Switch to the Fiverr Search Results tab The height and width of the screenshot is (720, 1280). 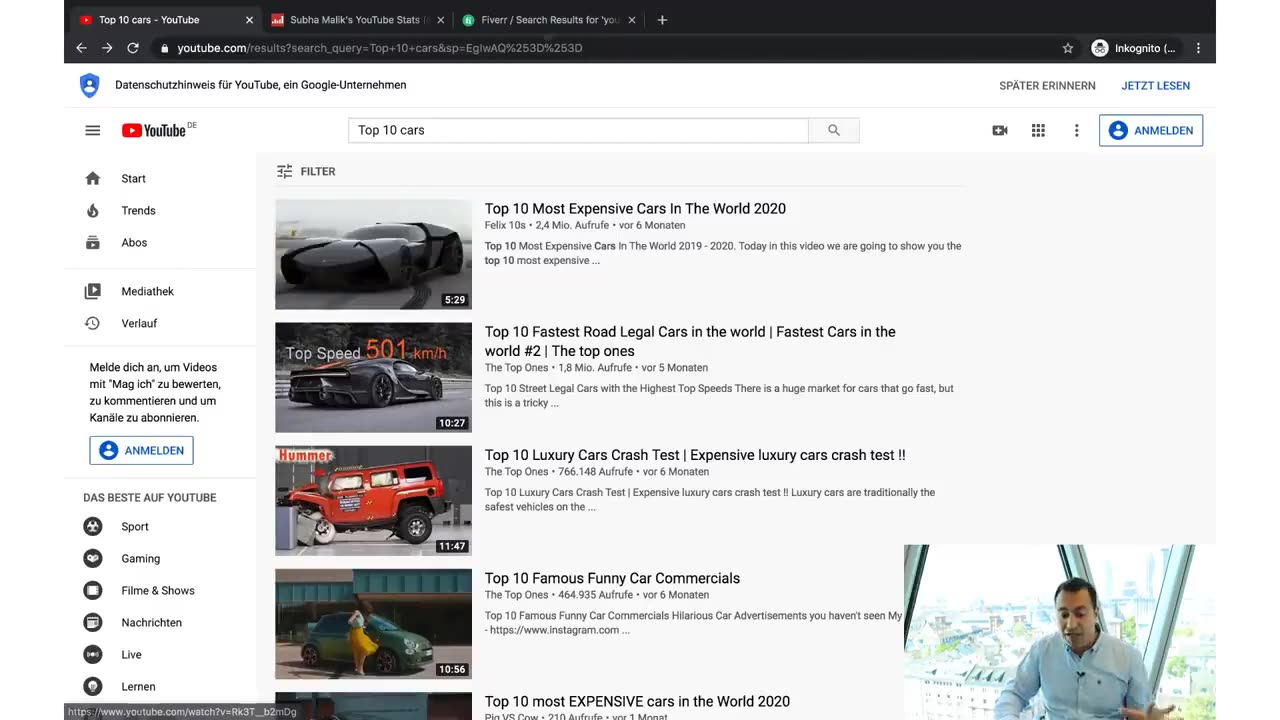tap(548, 19)
